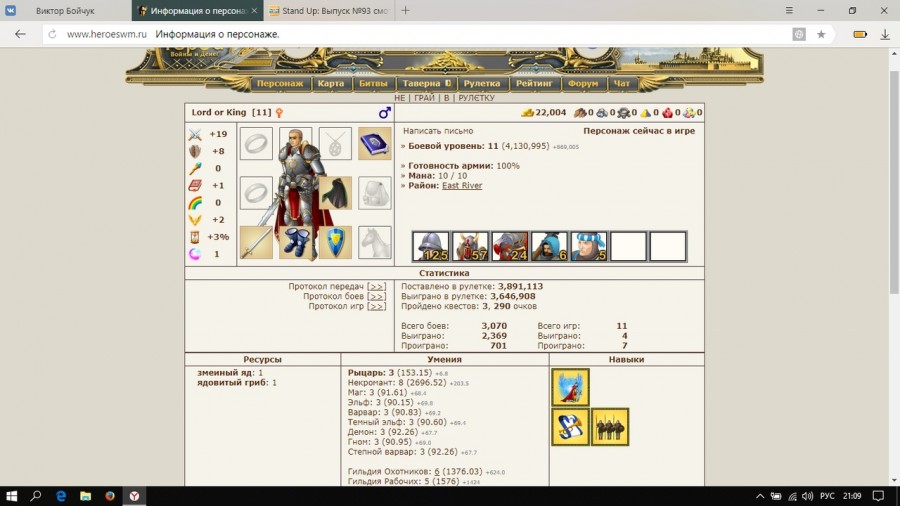Screen dimensions: 900x506
Task: Select the armored boots artifact
Action: coord(296,242)
